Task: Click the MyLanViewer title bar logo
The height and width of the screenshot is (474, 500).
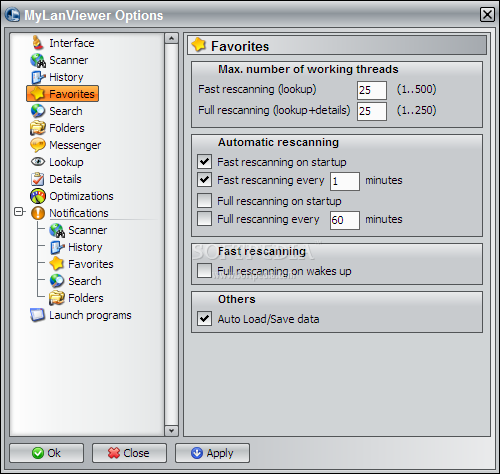Action: coord(13,15)
